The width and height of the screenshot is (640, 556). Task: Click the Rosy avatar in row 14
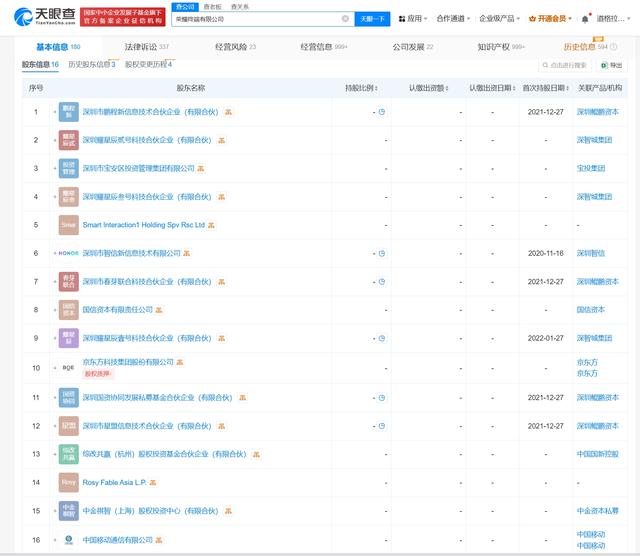click(69, 483)
